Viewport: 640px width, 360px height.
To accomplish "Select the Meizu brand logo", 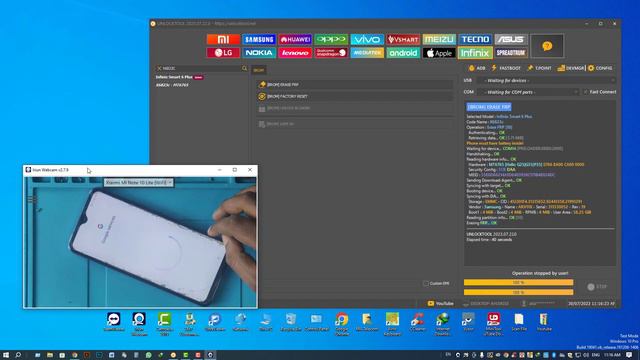I will (439, 39).
